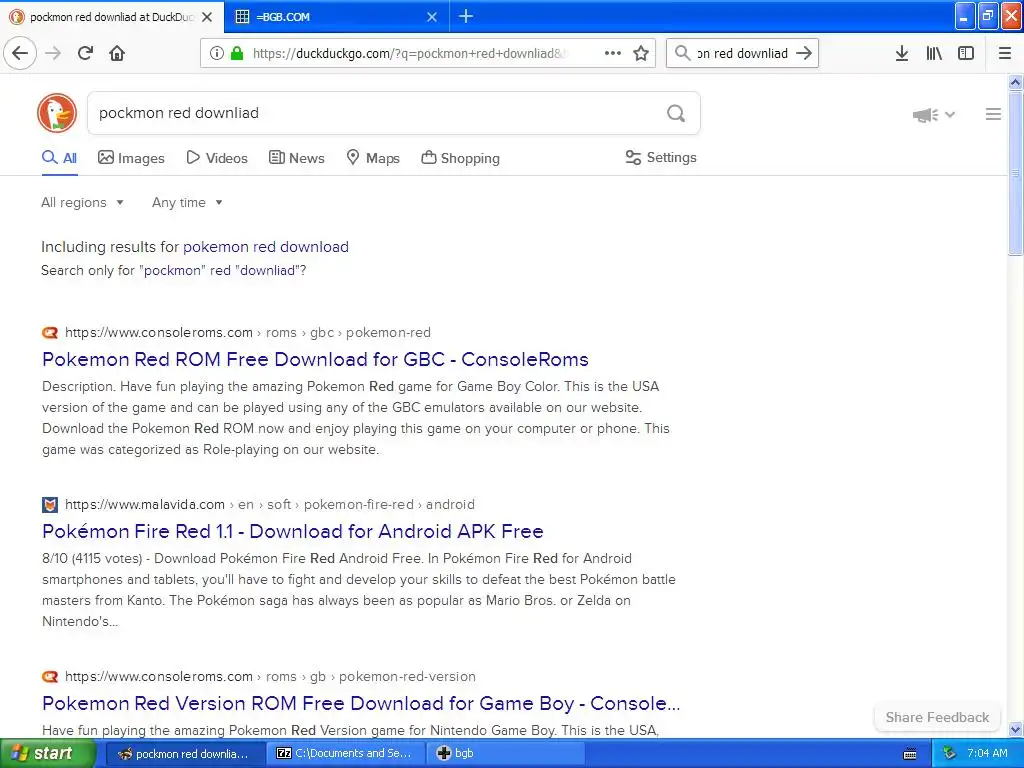
Task: Switch to the =BGB.COM tab
Action: coord(336,17)
